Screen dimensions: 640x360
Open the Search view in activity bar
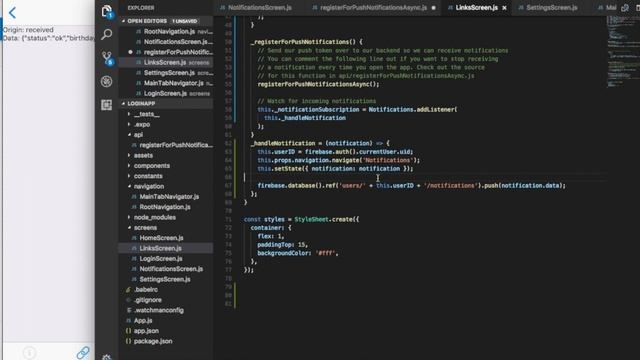107,34
